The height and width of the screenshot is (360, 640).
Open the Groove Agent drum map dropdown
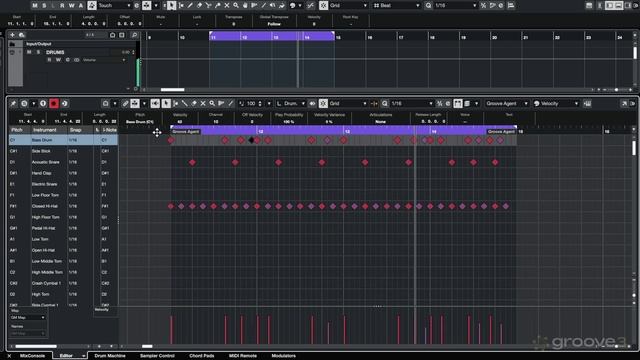tap(507, 104)
